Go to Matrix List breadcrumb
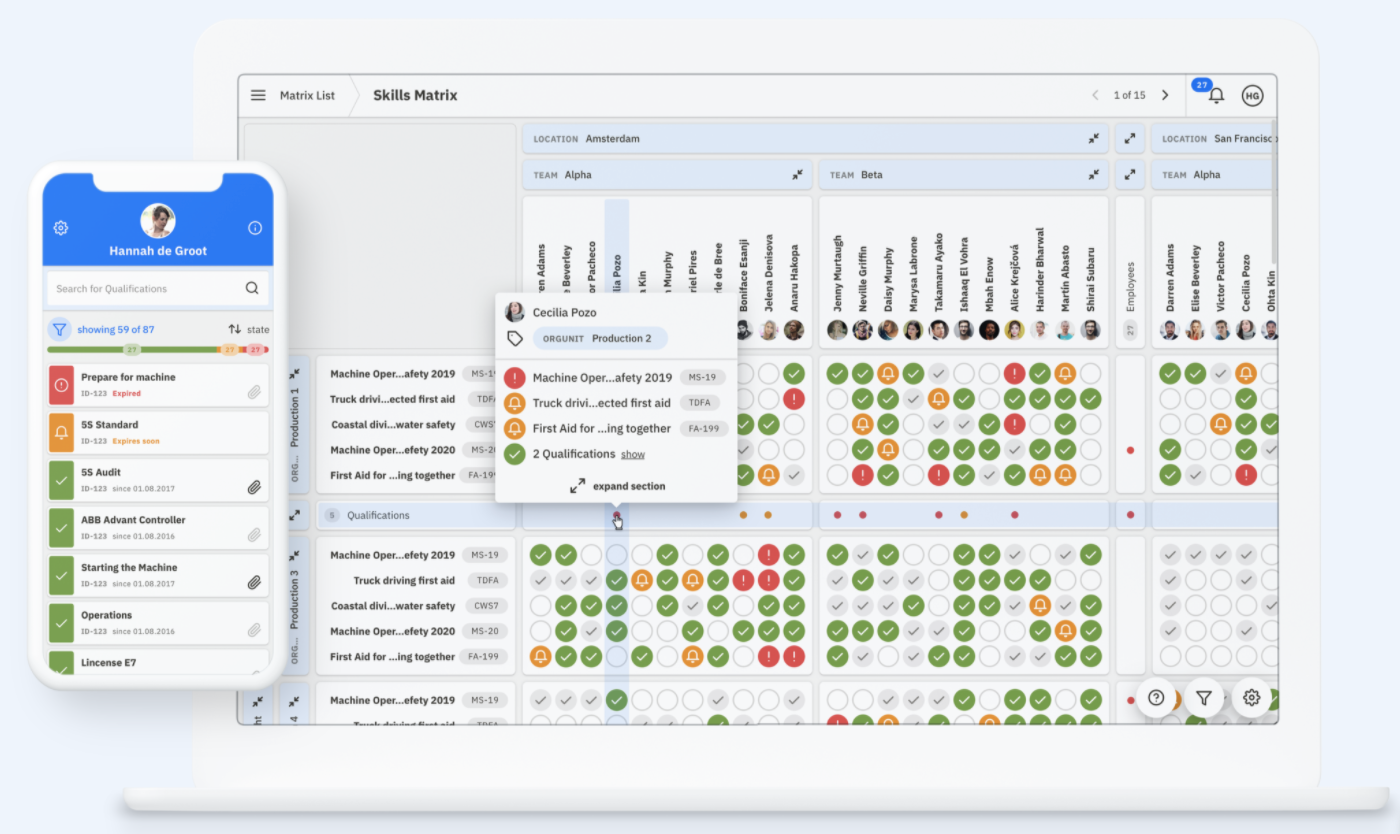Viewport: 1400px width, 834px height. 307,96
